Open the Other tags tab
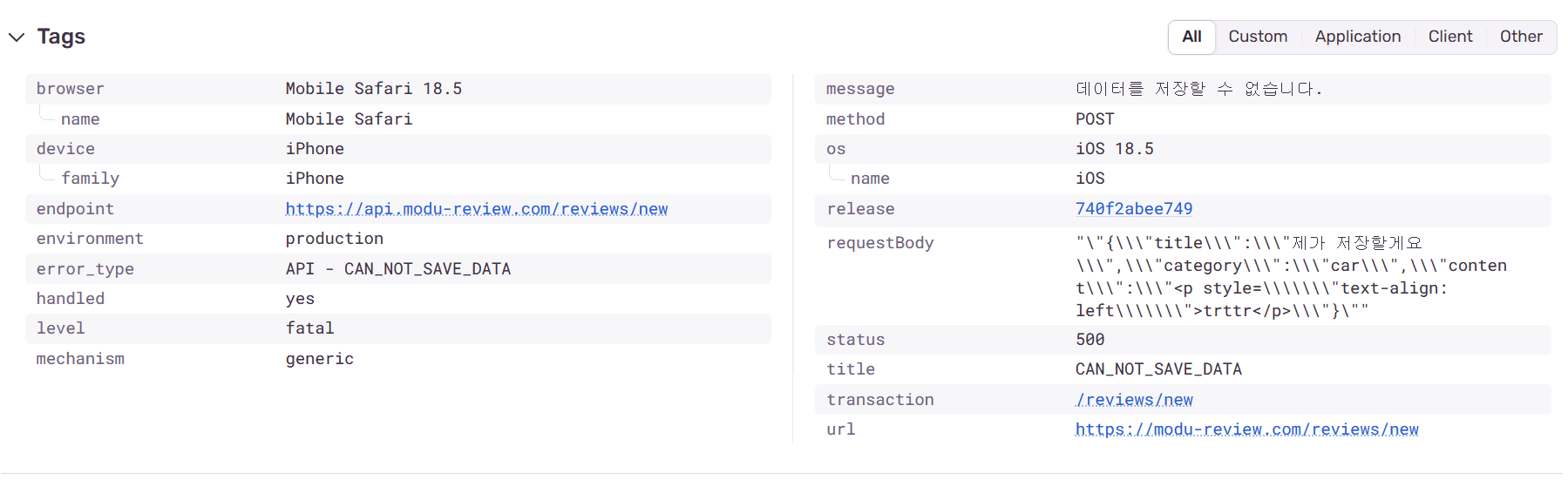1568x480 pixels. tap(1520, 37)
